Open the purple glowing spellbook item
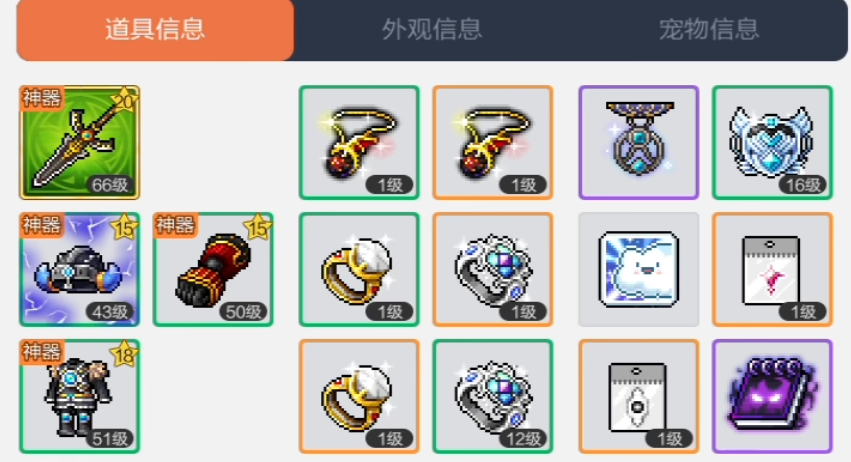Image resolution: width=851 pixels, height=462 pixels. pyautogui.click(x=772, y=396)
